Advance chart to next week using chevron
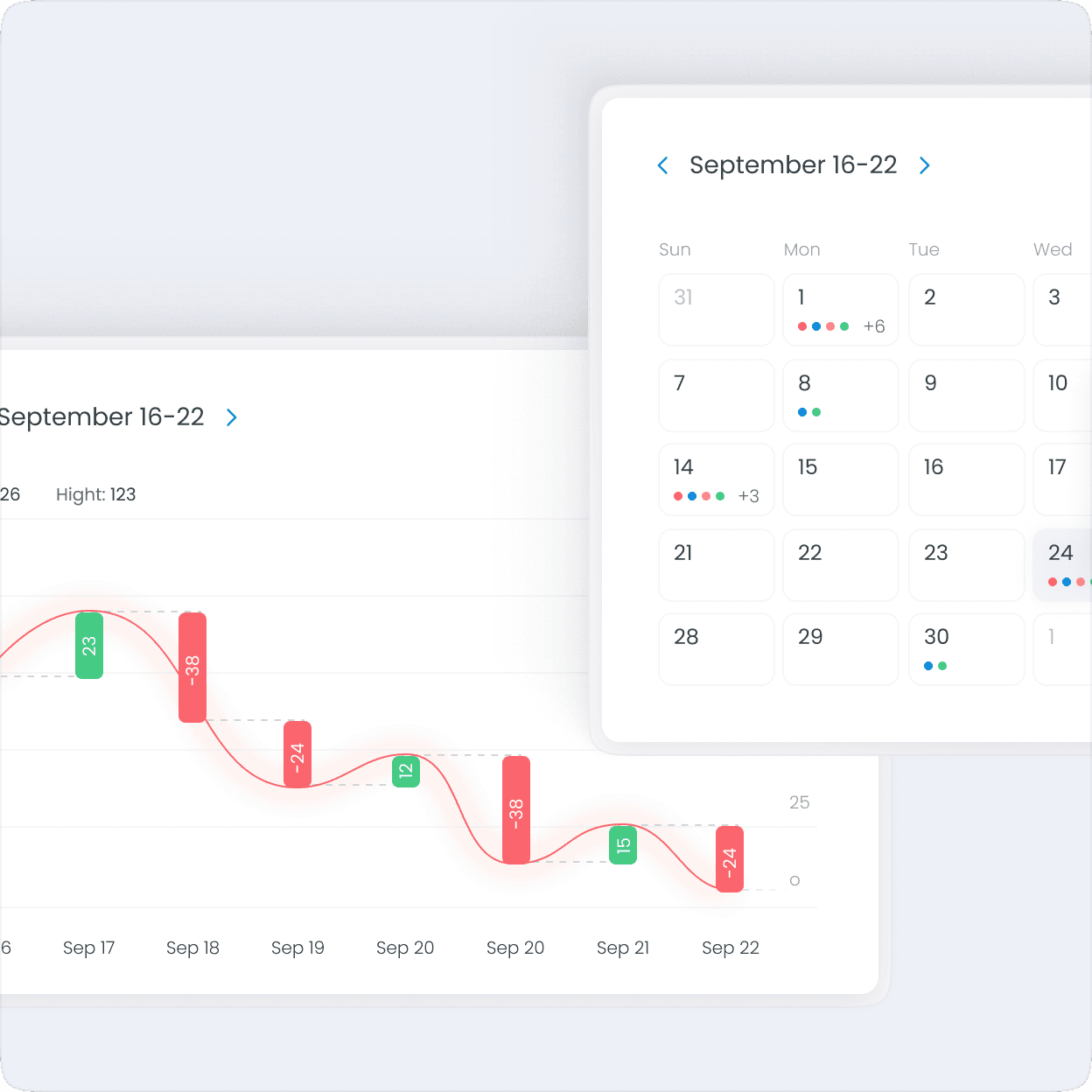This screenshot has height=1092, width=1092. pyautogui.click(x=232, y=417)
